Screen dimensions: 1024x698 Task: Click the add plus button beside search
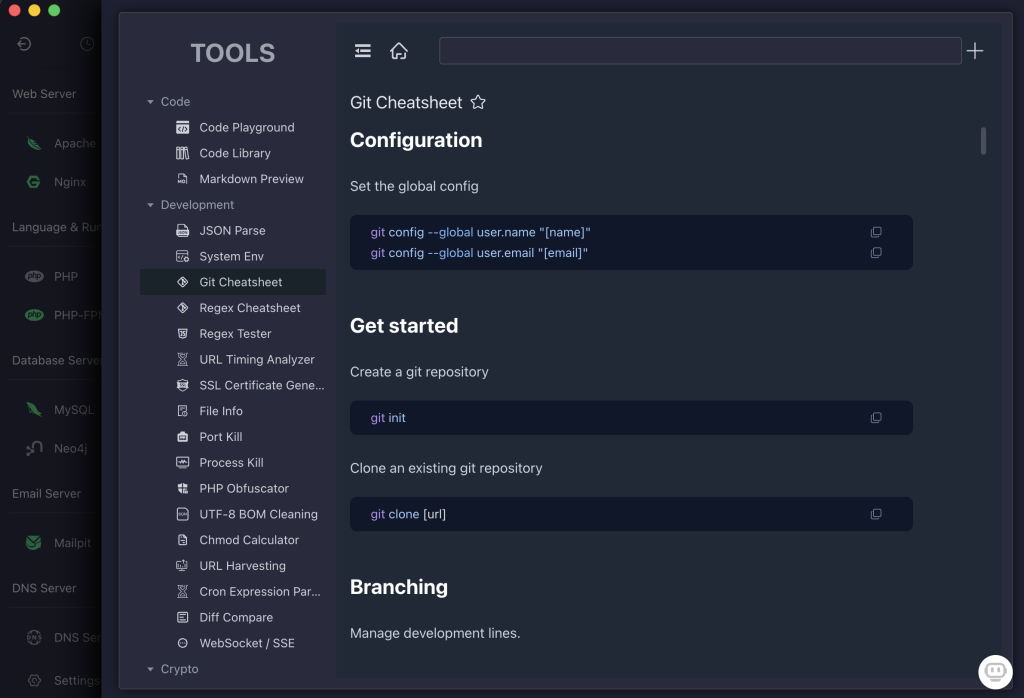[974, 51]
